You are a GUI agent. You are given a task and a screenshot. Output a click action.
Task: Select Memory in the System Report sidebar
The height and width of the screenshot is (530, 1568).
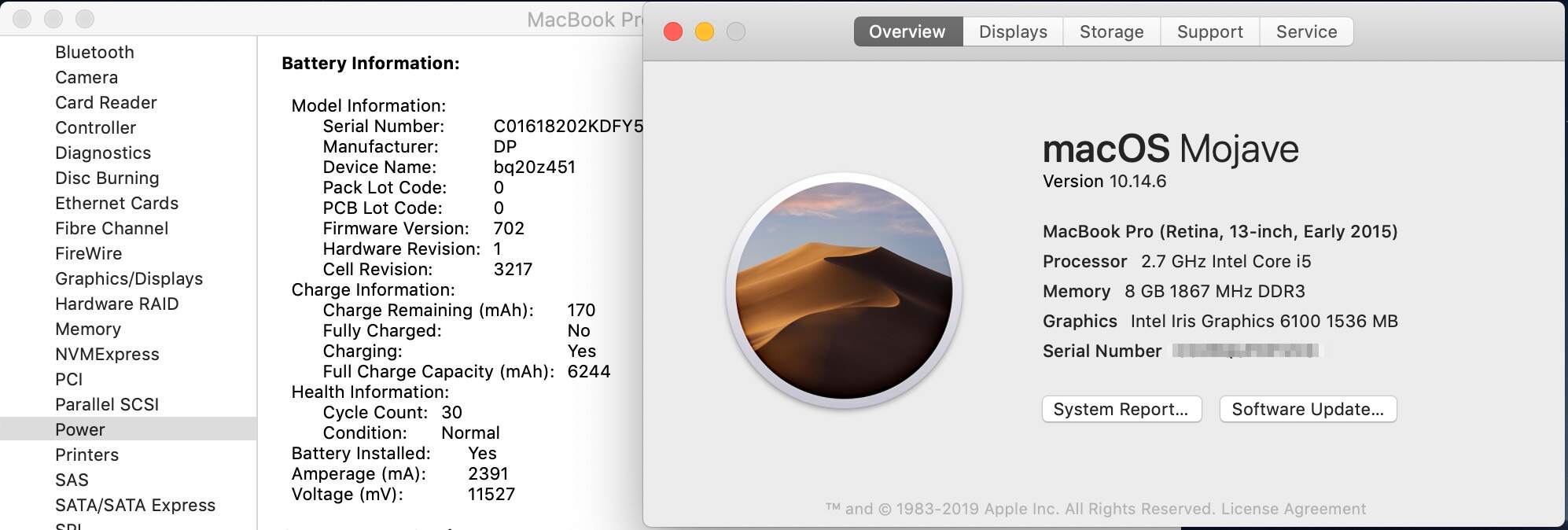pos(88,329)
